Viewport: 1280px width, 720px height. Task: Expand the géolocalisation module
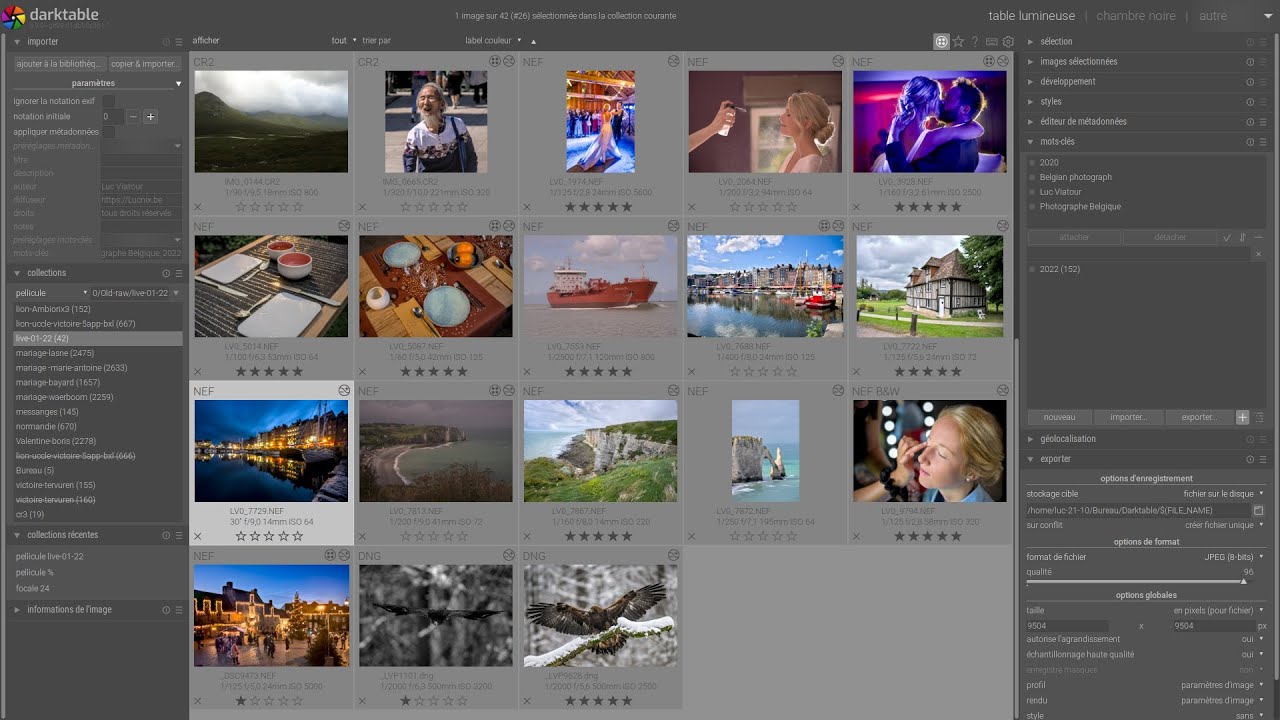pos(1067,439)
